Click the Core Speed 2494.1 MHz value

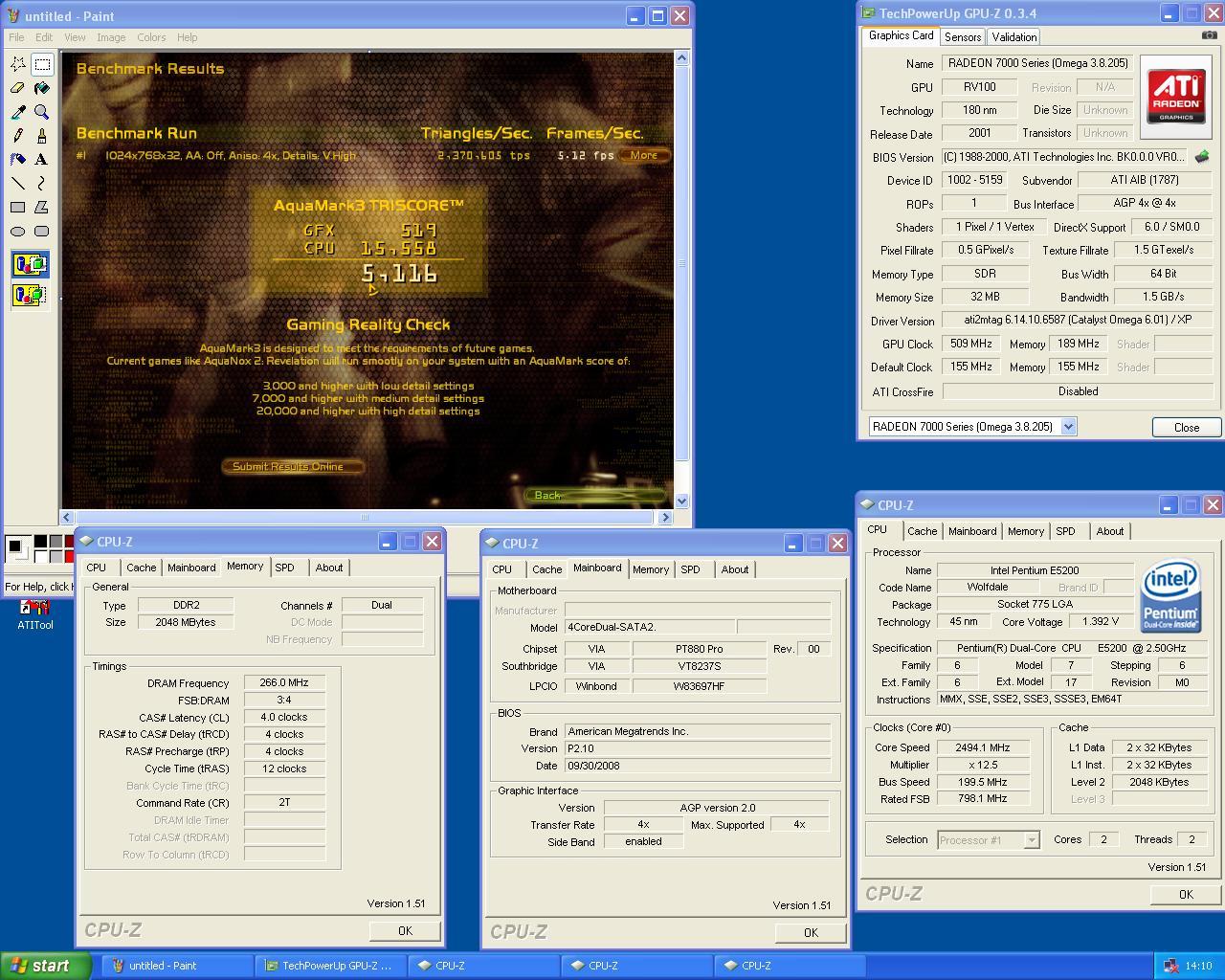click(982, 747)
